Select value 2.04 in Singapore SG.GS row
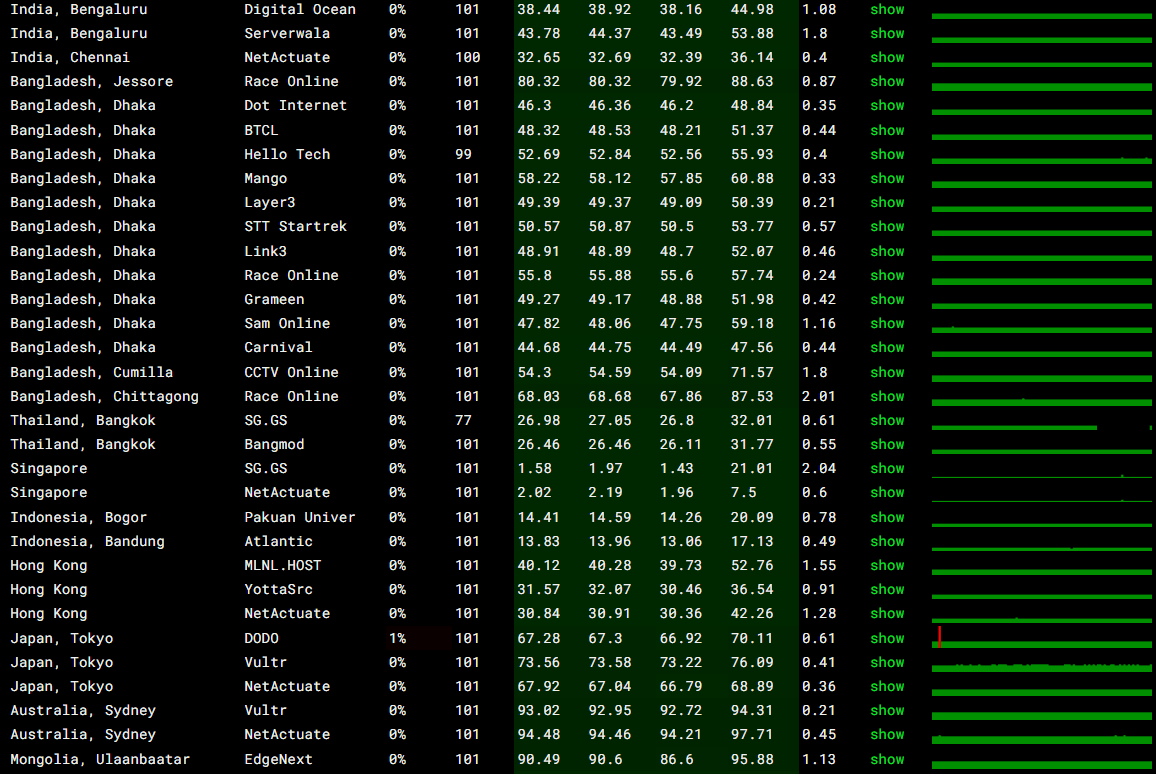This screenshot has width=1156, height=774. click(819, 469)
